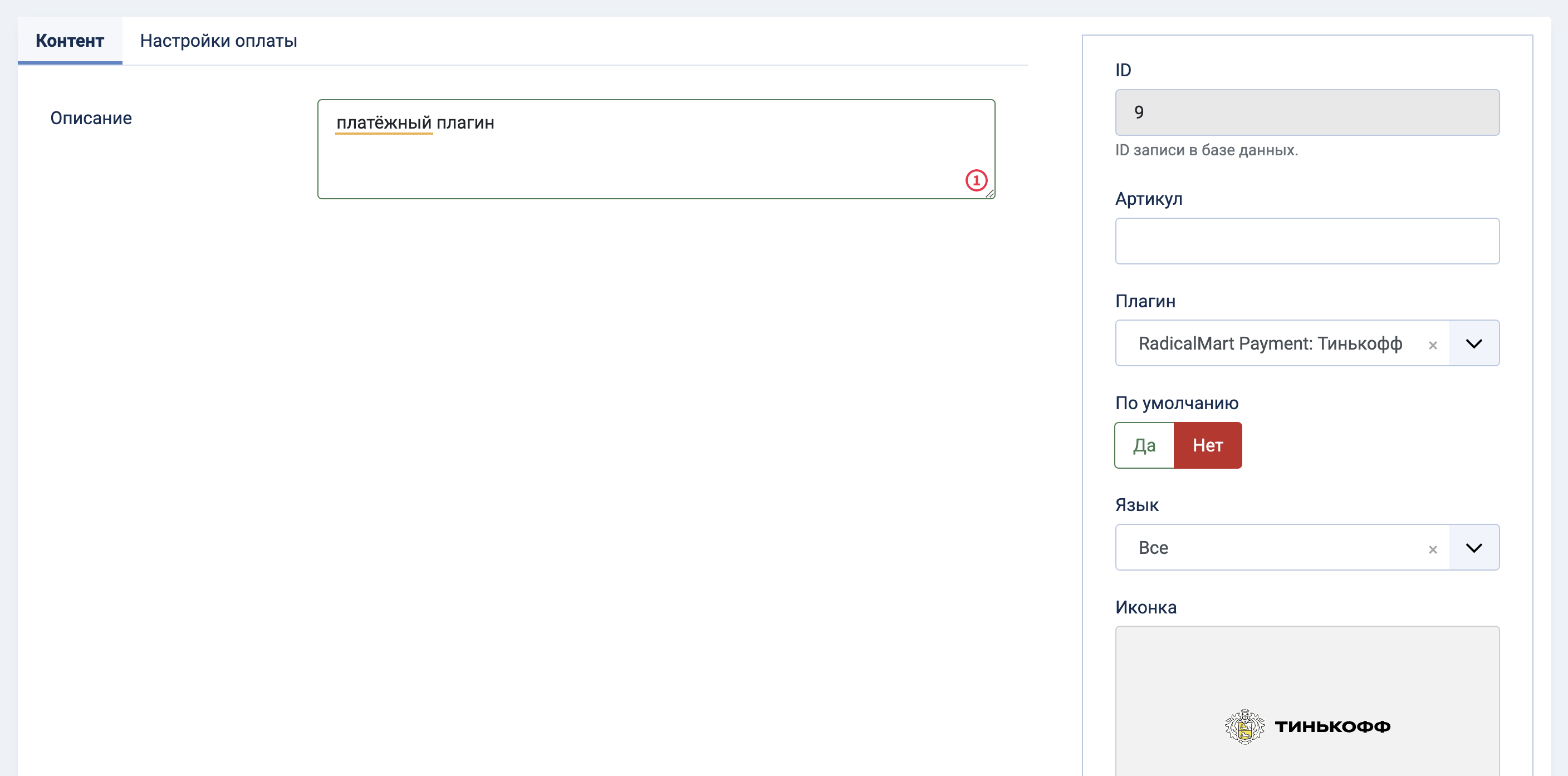This screenshot has height=776, width=1568.
Task: Click the Артикул field label
Action: [1148, 199]
